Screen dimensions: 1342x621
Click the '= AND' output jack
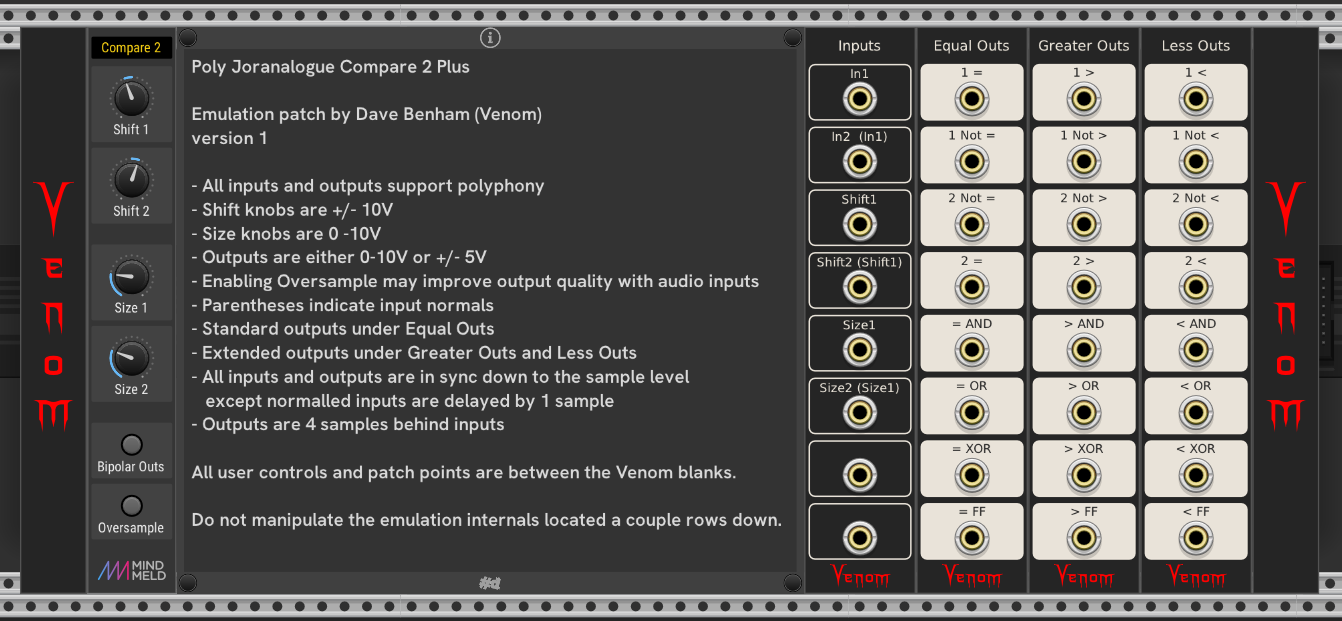point(971,351)
